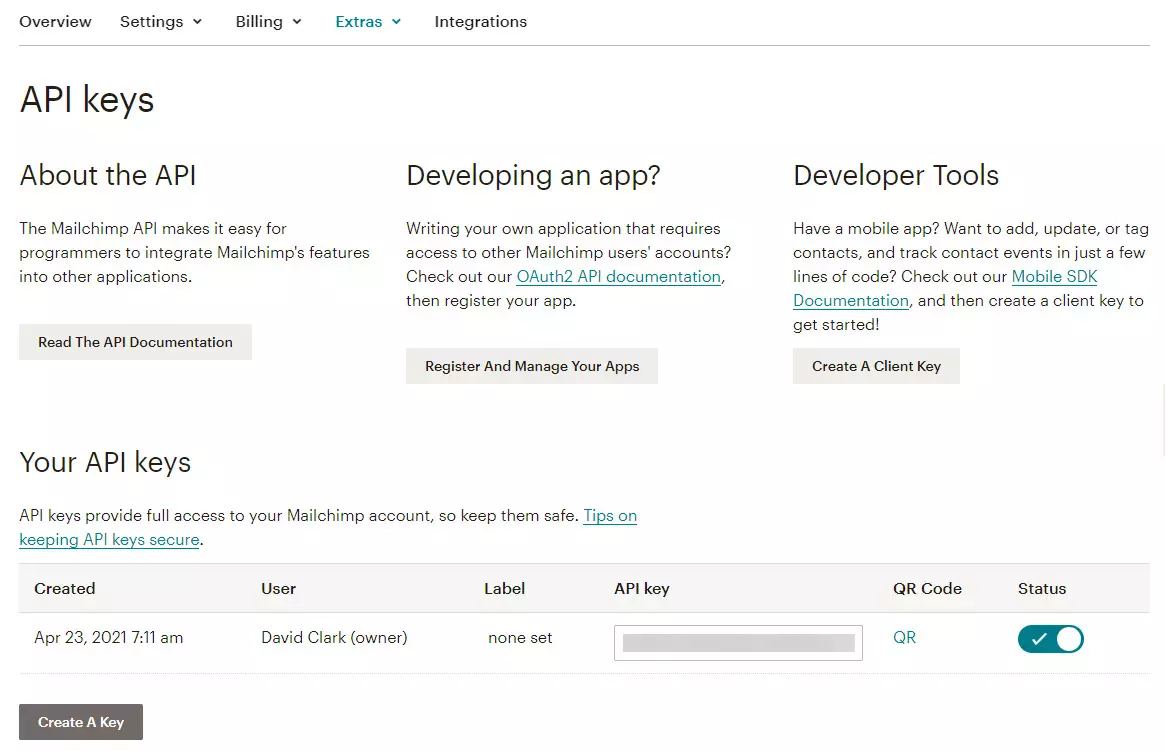Select the 'Apr 23, 2021 7:11 am' cell
This screenshot has width=1165, height=751.
click(x=108, y=637)
